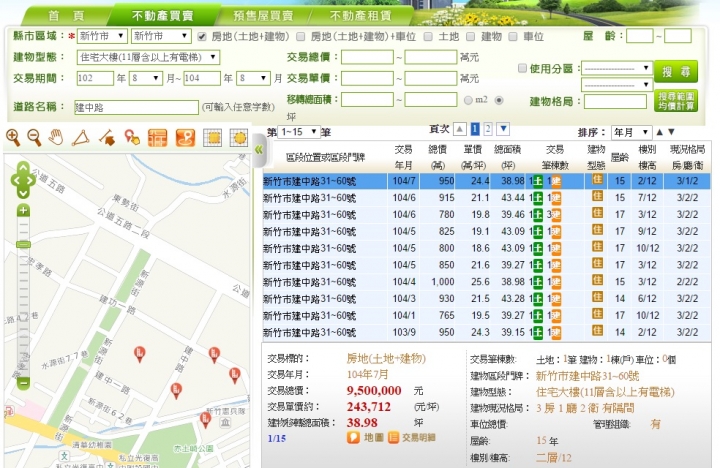Switch to the 預售屋買賣 tab

(262, 16)
